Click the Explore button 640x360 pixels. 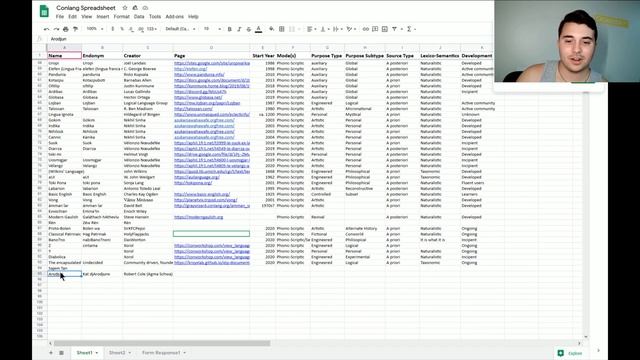[570, 353]
